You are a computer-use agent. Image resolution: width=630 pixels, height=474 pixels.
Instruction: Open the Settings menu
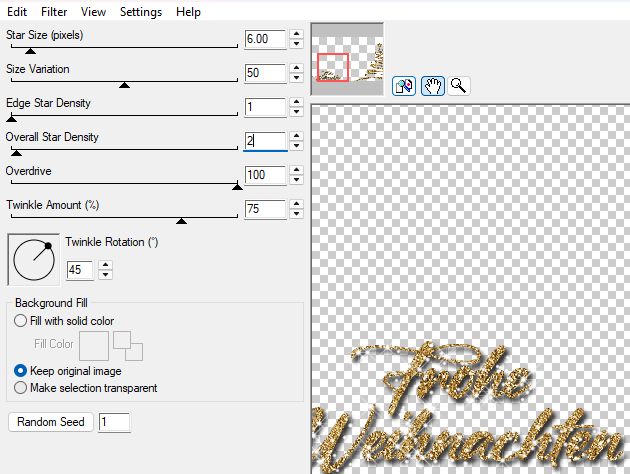coord(141,12)
